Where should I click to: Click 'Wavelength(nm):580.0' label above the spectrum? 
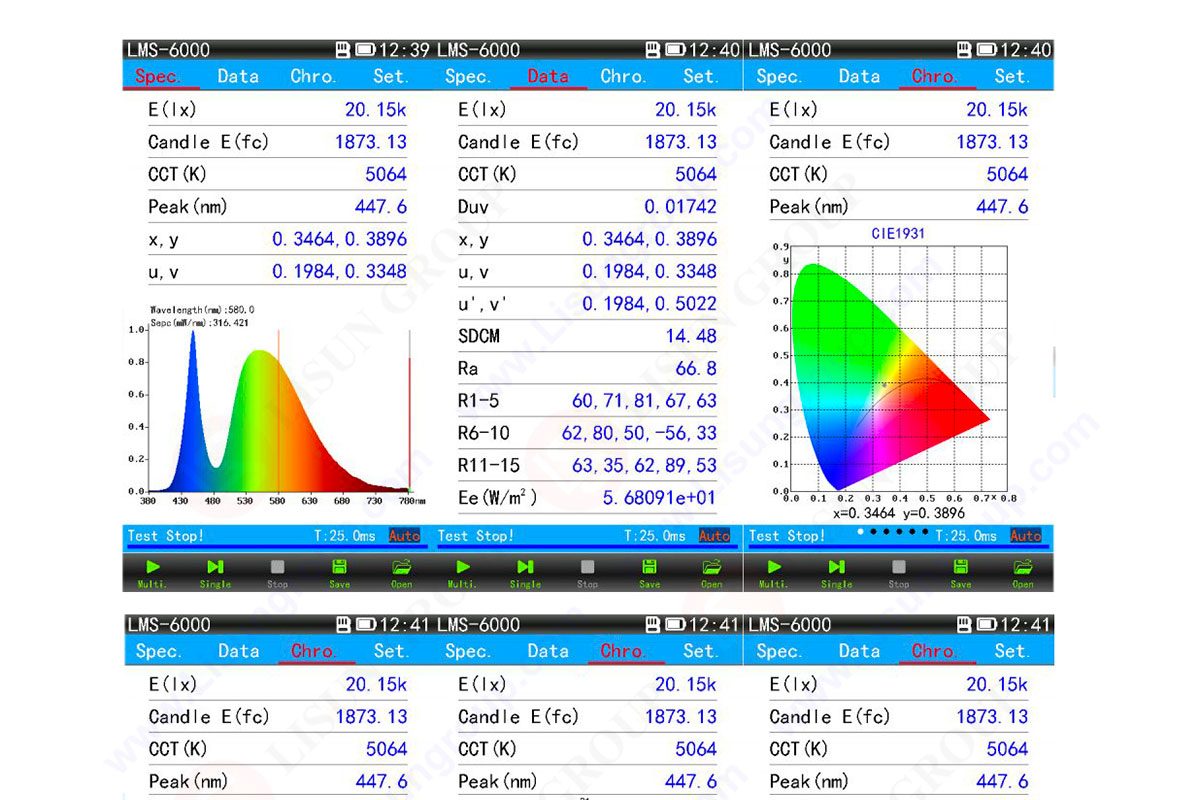tap(201, 310)
